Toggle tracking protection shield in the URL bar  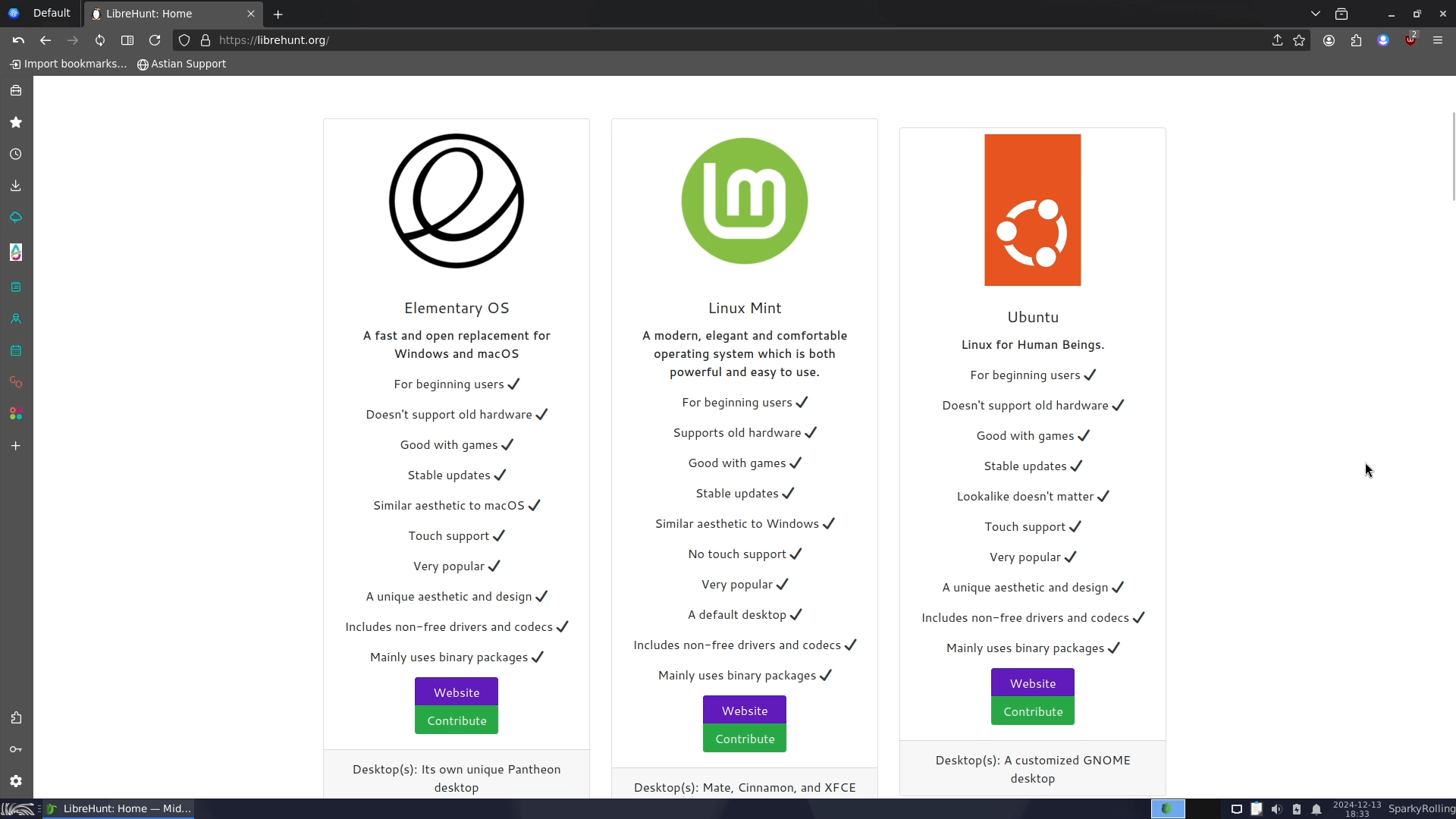tap(184, 40)
